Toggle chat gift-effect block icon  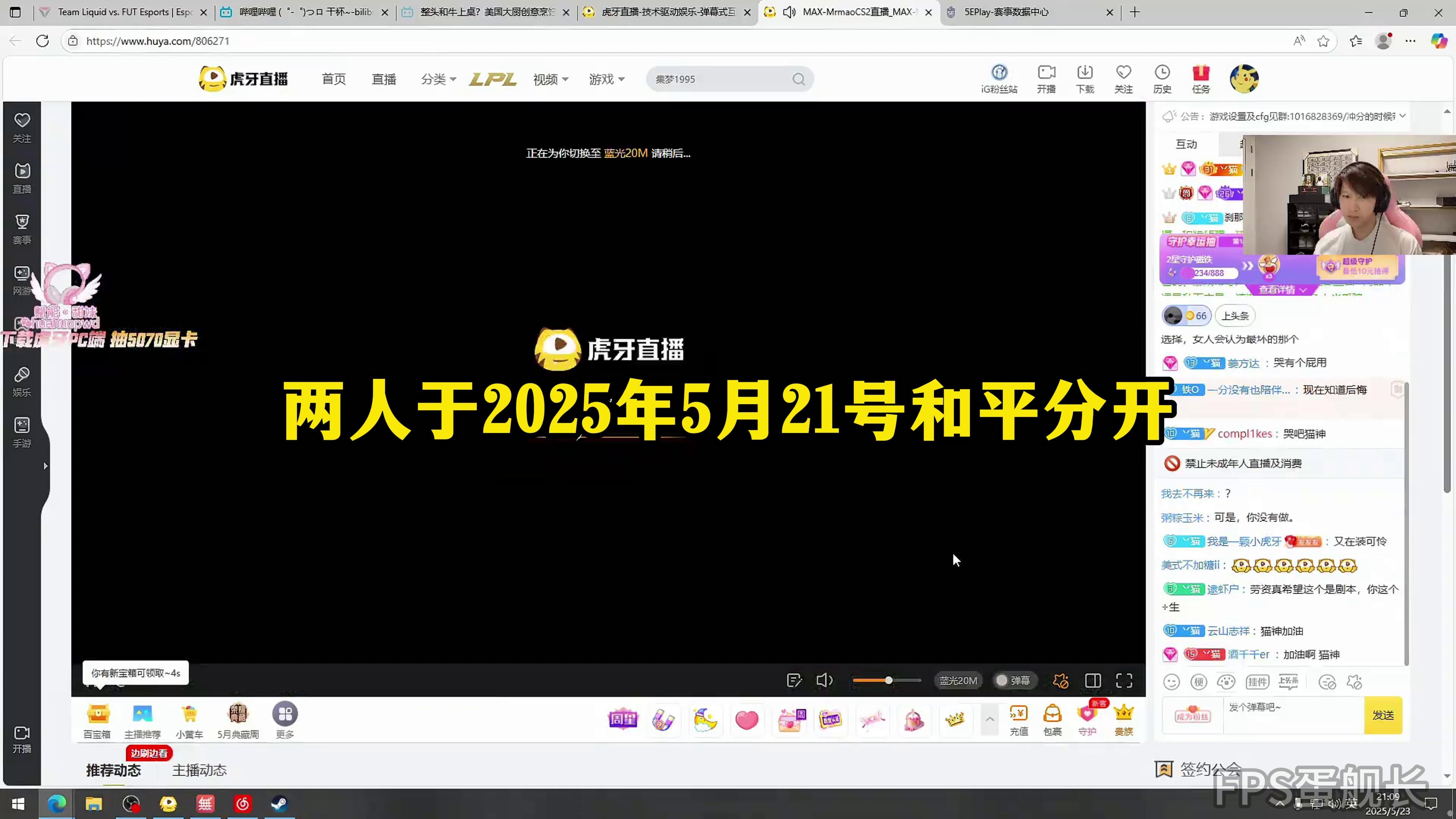tap(1355, 682)
